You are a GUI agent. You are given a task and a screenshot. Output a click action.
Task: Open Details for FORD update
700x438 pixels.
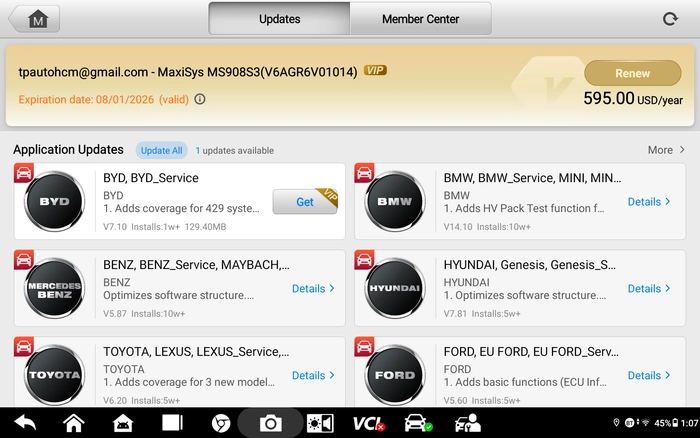click(x=649, y=375)
